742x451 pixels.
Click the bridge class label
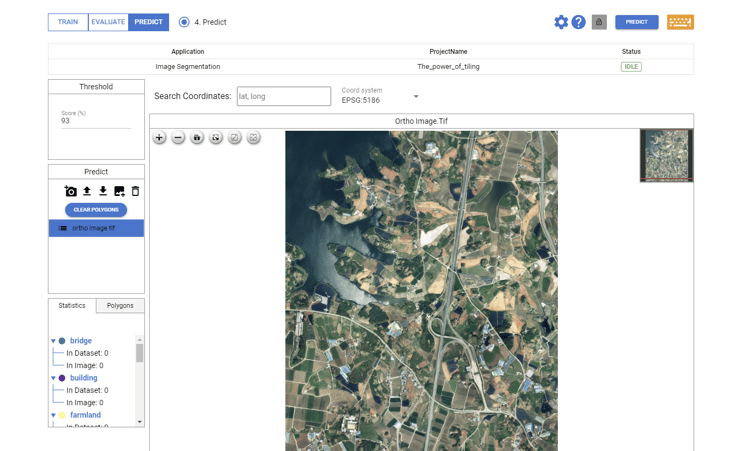coord(81,341)
